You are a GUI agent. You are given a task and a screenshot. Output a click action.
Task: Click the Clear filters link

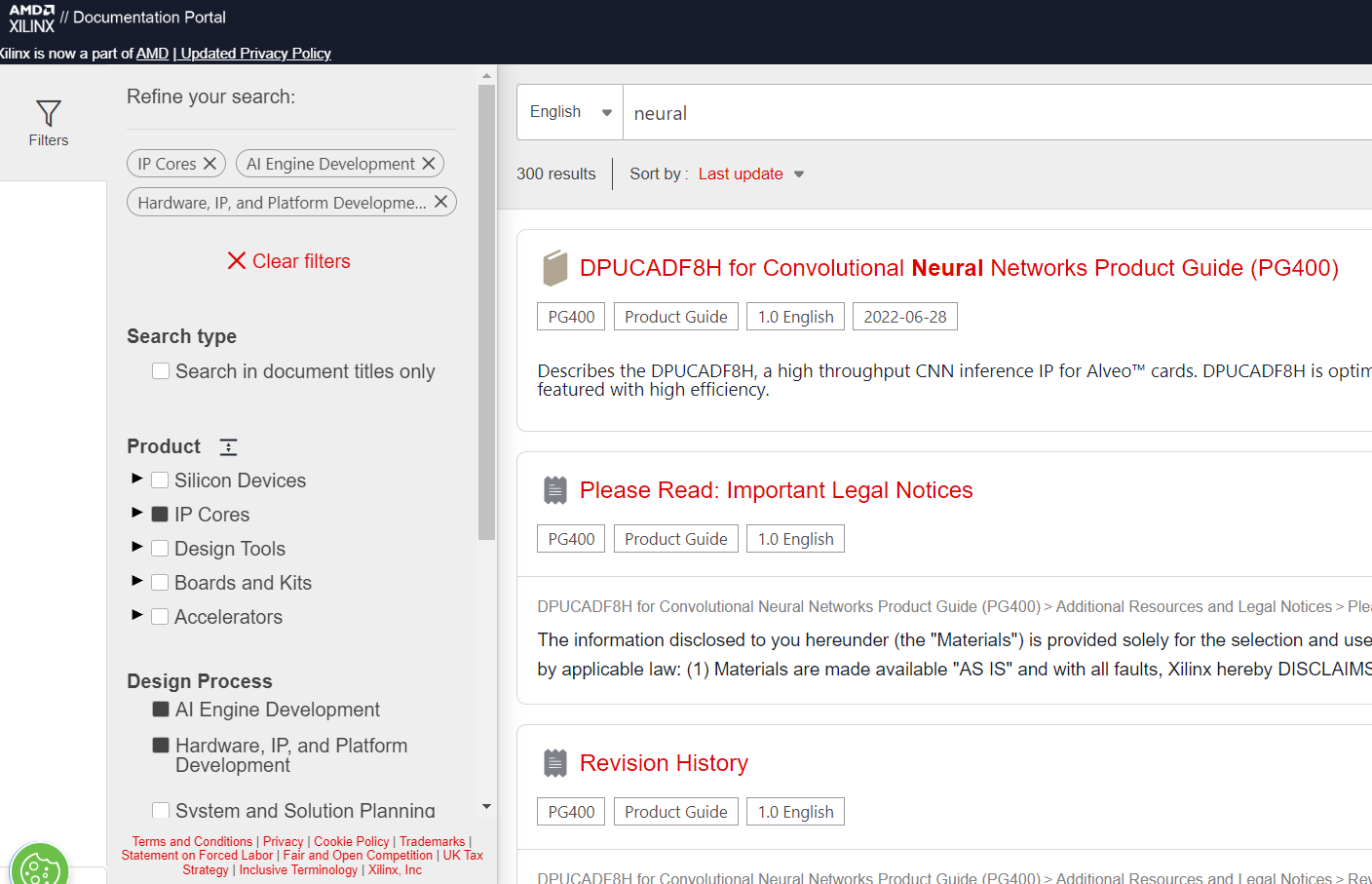(288, 261)
